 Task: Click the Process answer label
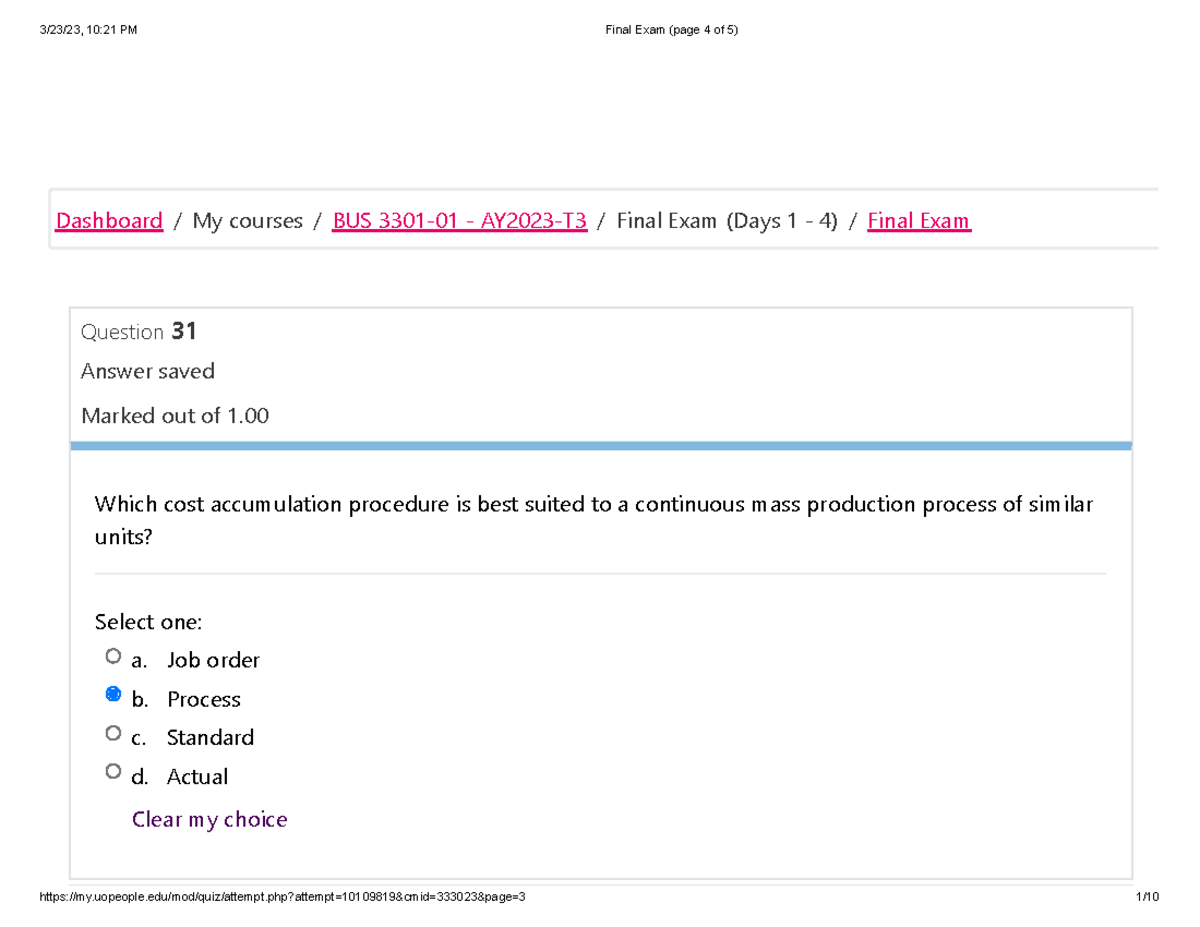coord(203,699)
